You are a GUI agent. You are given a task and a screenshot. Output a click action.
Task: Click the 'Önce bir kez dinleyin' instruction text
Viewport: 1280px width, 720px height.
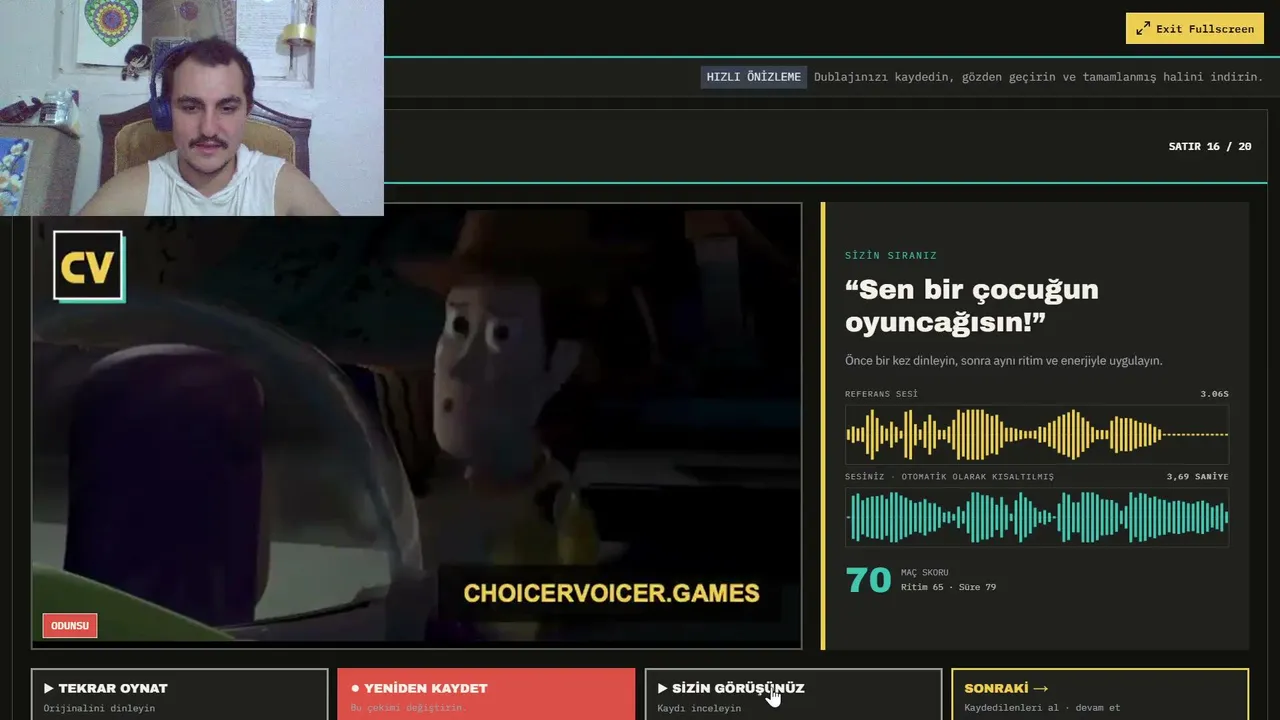pos(1004,361)
